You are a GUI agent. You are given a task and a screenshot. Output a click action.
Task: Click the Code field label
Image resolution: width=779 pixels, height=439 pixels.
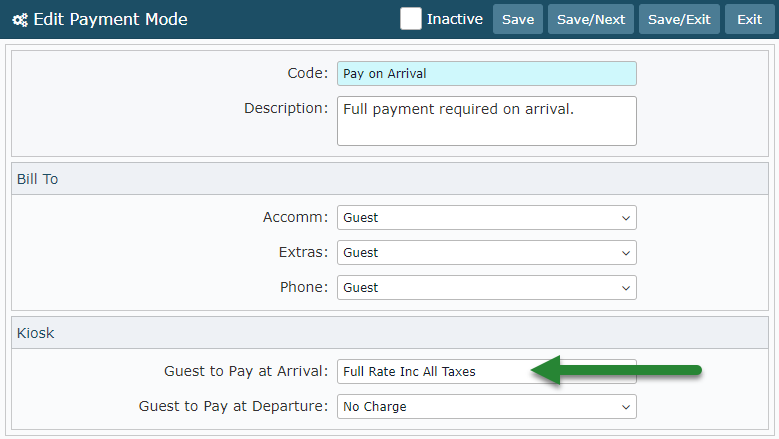tap(307, 73)
